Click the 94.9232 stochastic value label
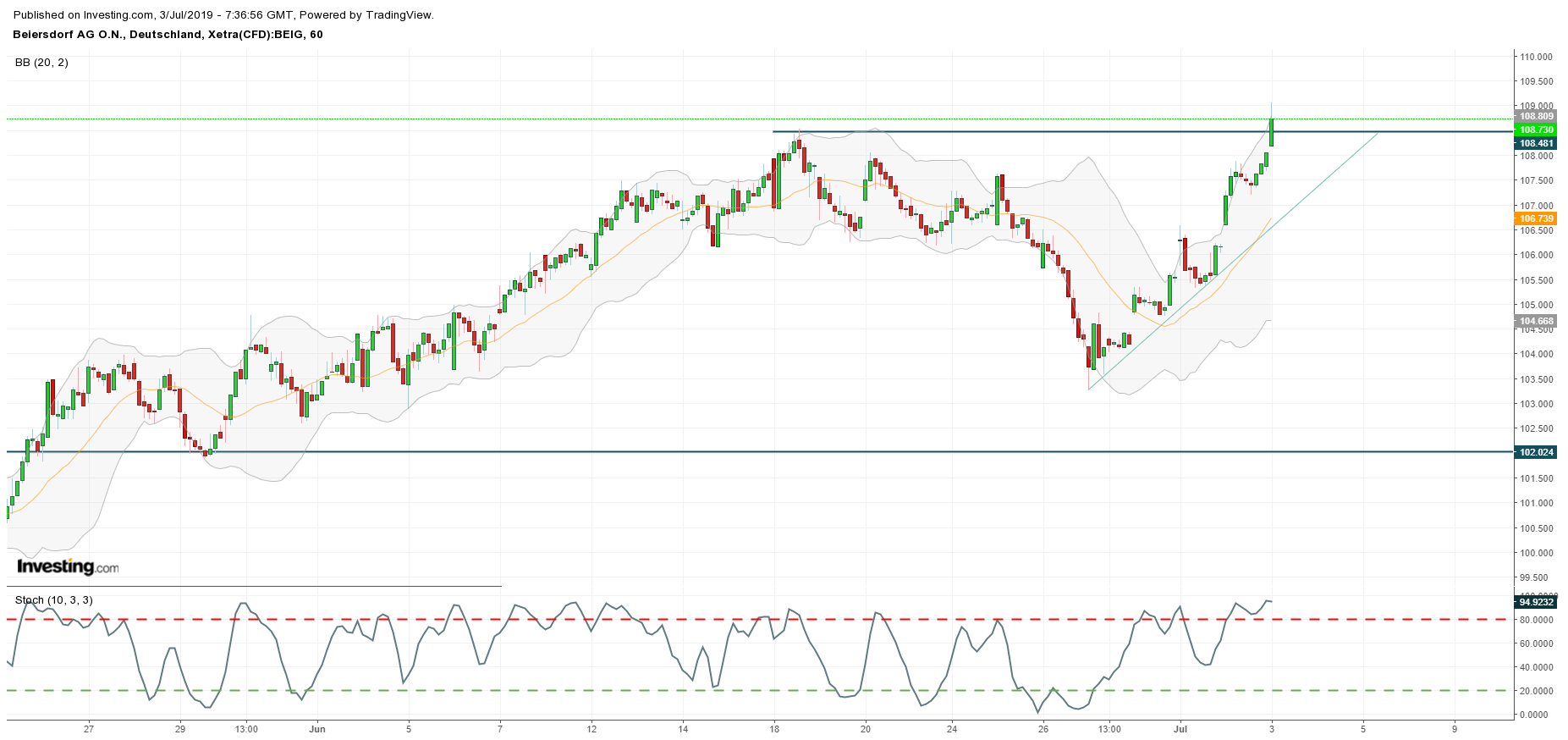Image resolution: width=1568 pixels, height=740 pixels. click(x=1536, y=602)
